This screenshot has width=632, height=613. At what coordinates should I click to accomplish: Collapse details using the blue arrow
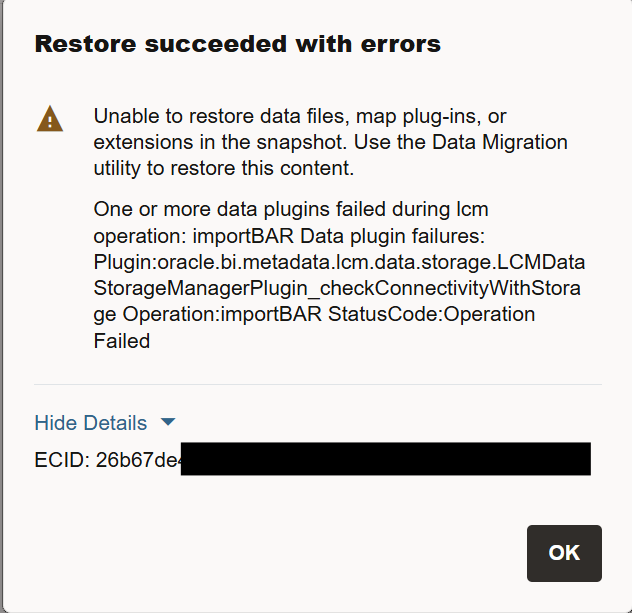168,422
